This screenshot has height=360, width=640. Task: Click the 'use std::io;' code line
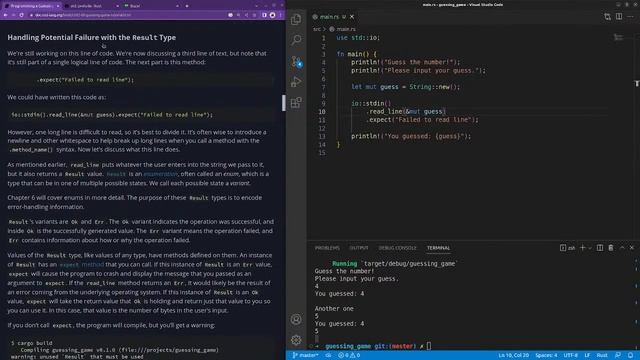(358, 38)
